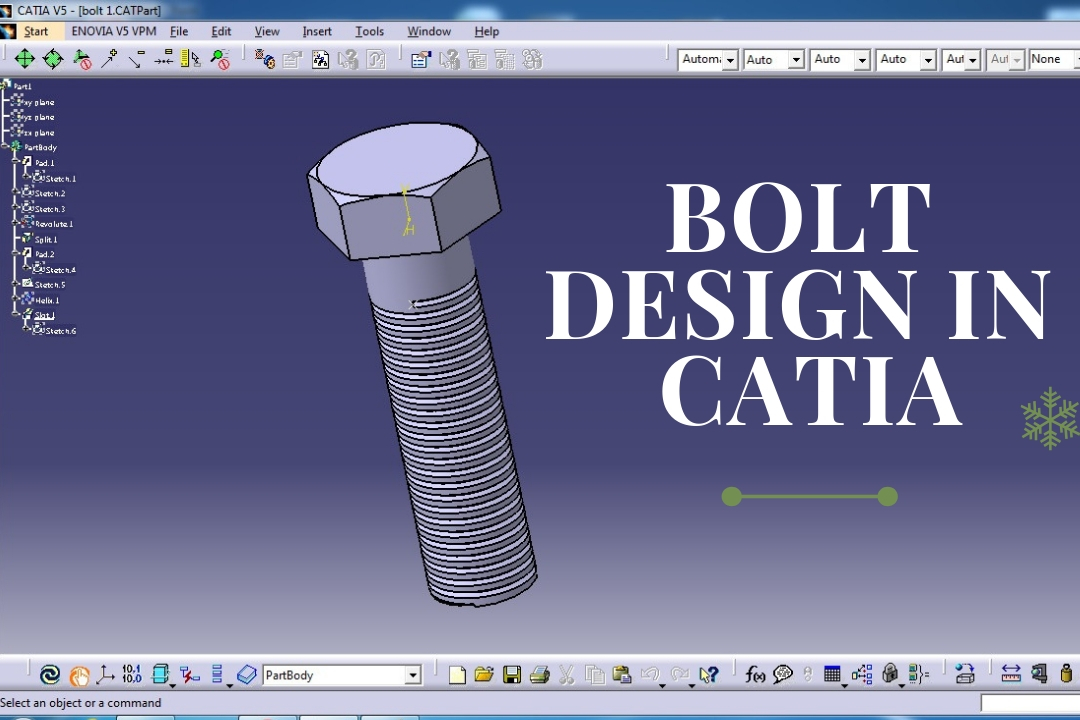1080x720 pixels.
Task: Open the Automatic dropdown in graphic properties
Action: pyautogui.click(x=708, y=60)
